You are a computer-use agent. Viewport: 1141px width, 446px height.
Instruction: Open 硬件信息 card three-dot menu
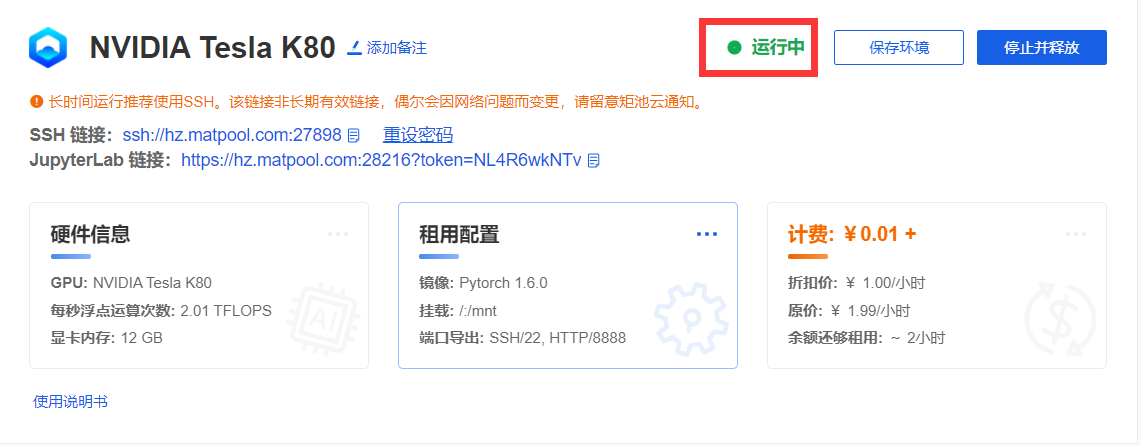tap(338, 234)
